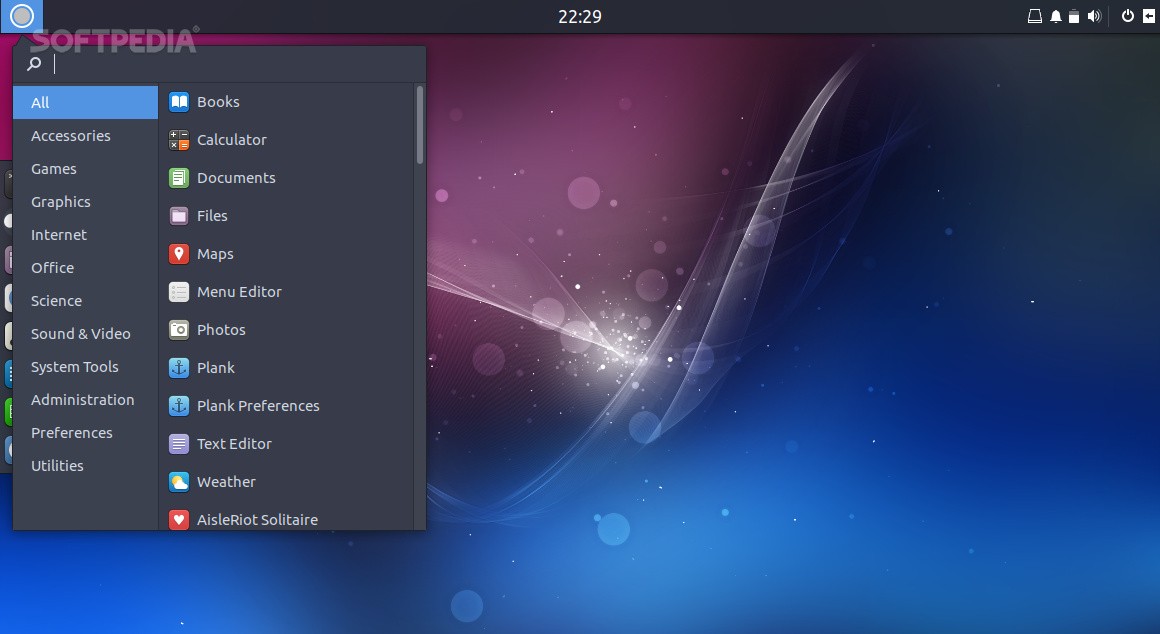Open the Menu Editor entry
This screenshot has height=634, width=1160.
(239, 292)
